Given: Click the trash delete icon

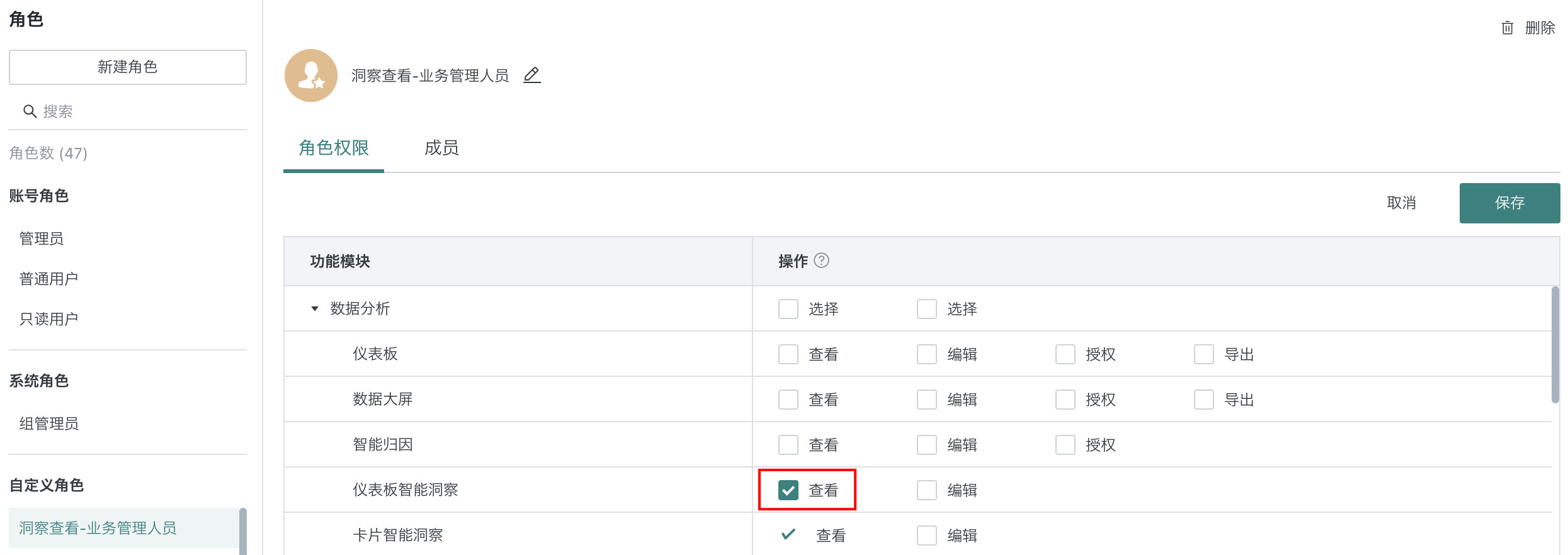Looking at the screenshot, I should [x=1507, y=28].
